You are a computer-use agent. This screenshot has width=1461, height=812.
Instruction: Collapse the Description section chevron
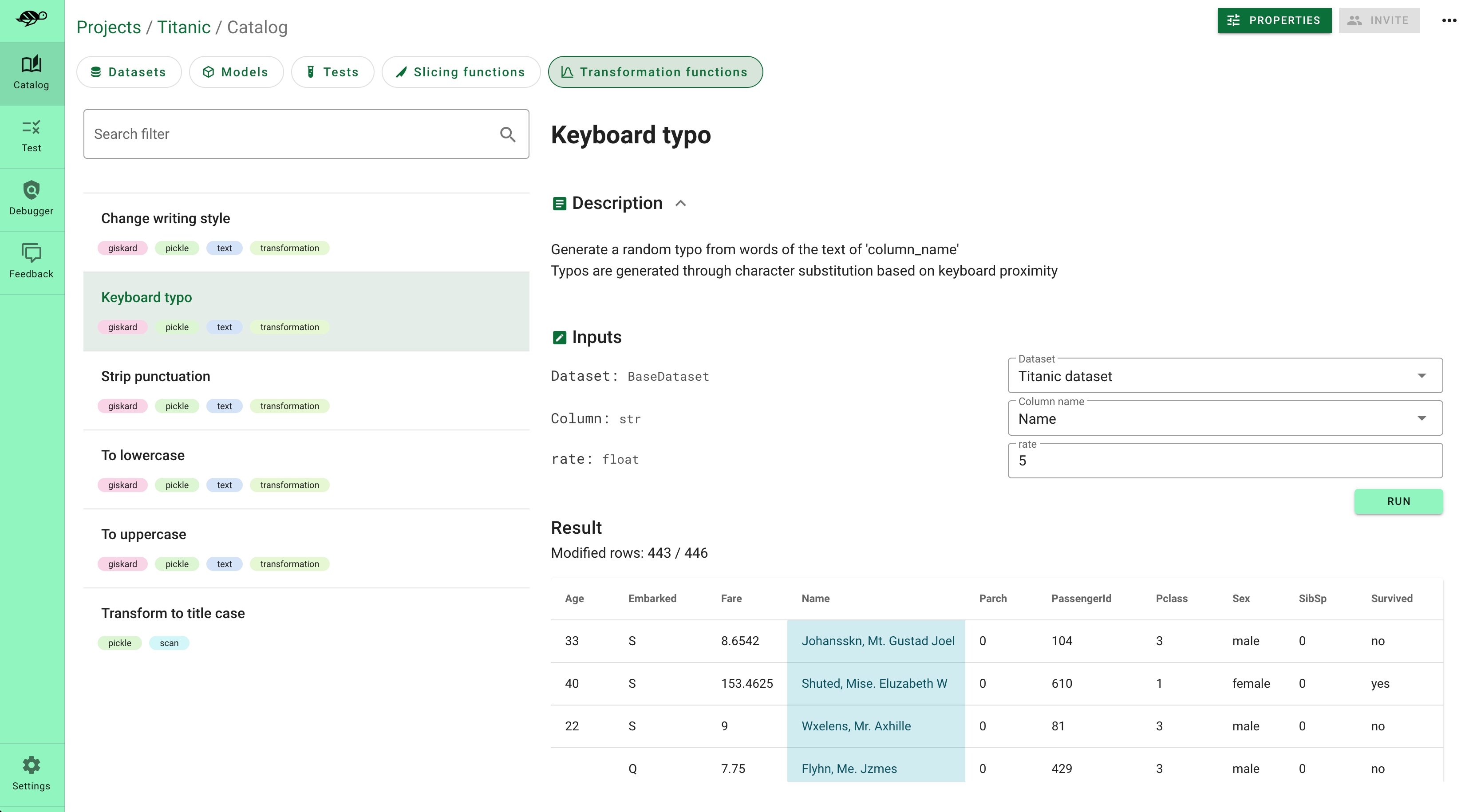pyautogui.click(x=681, y=204)
